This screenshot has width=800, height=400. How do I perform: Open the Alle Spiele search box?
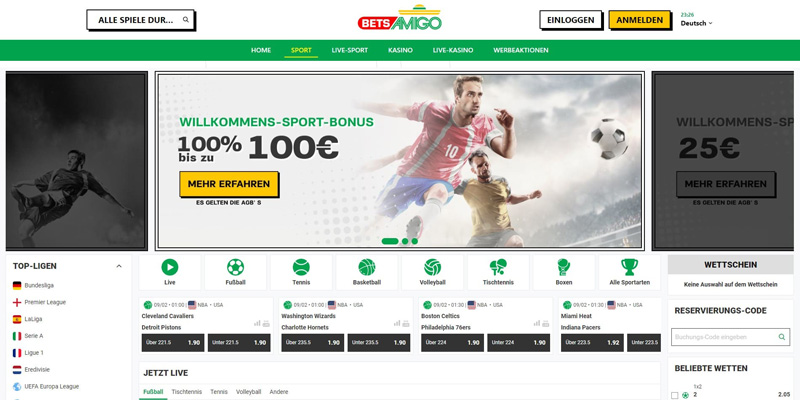coord(141,20)
